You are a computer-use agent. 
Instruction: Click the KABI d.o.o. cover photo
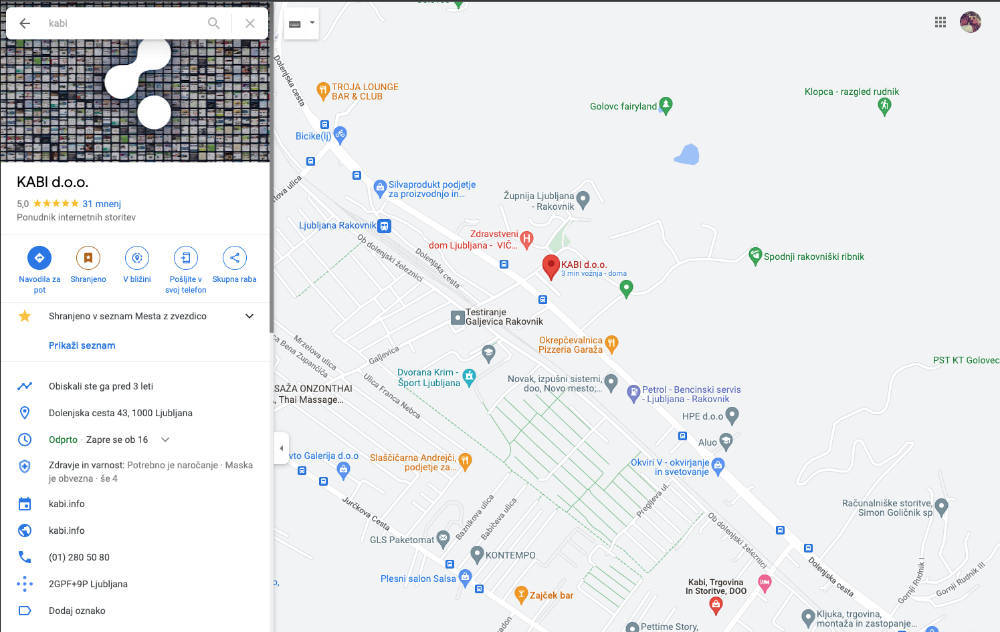[135, 99]
